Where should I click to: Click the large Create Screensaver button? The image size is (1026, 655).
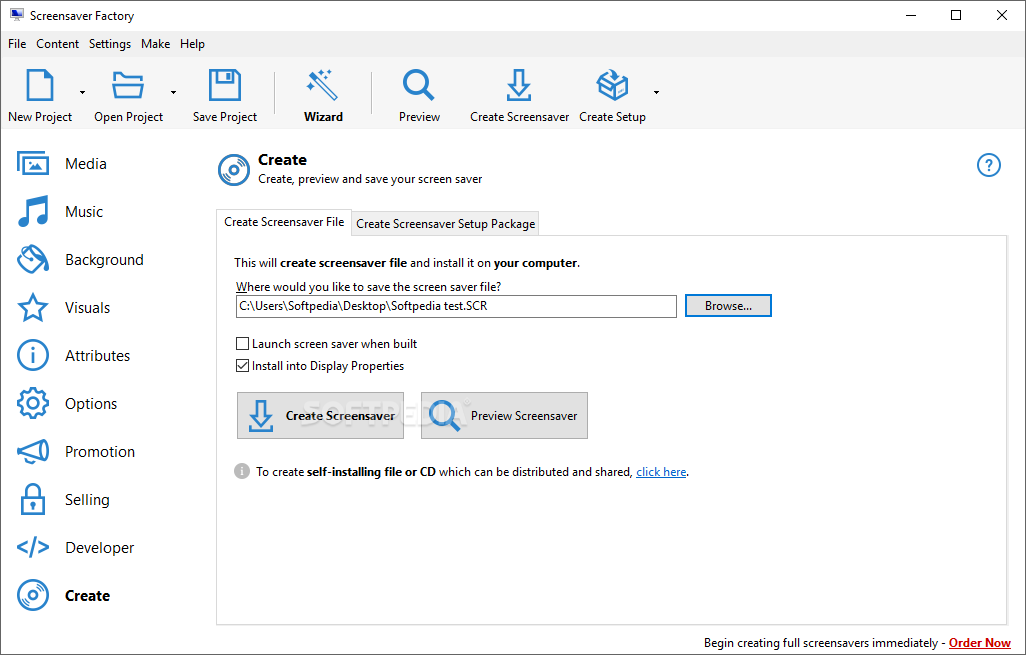click(x=321, y=416)
